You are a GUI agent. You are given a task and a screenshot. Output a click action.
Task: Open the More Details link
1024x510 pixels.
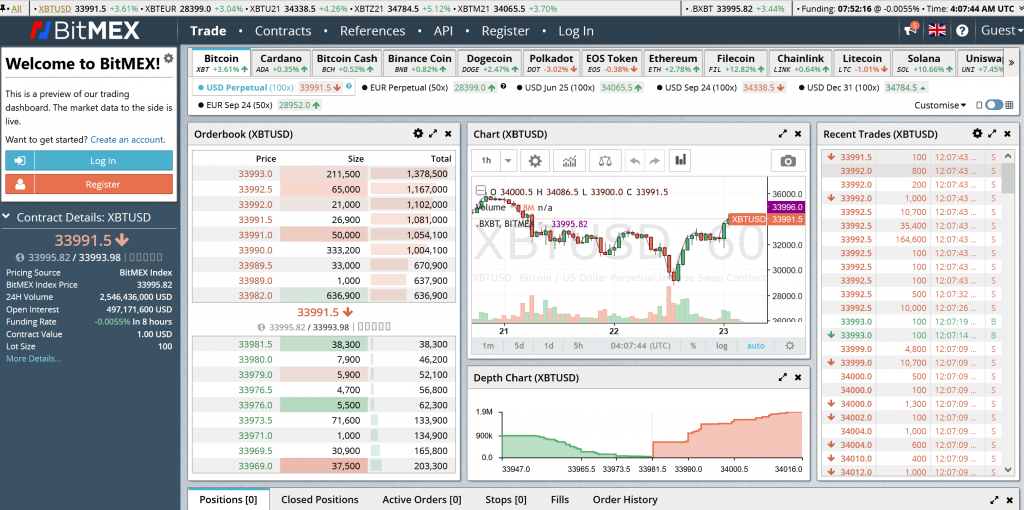point(33,359)
